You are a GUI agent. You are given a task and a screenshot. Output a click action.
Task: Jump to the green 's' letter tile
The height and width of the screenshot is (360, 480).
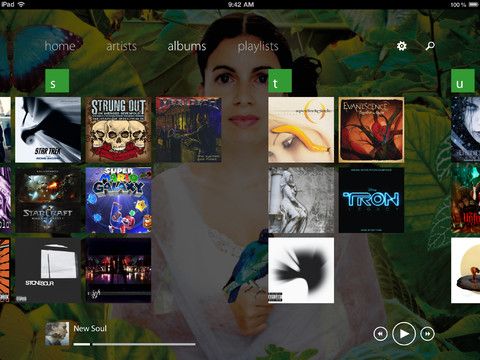(57, 81)
